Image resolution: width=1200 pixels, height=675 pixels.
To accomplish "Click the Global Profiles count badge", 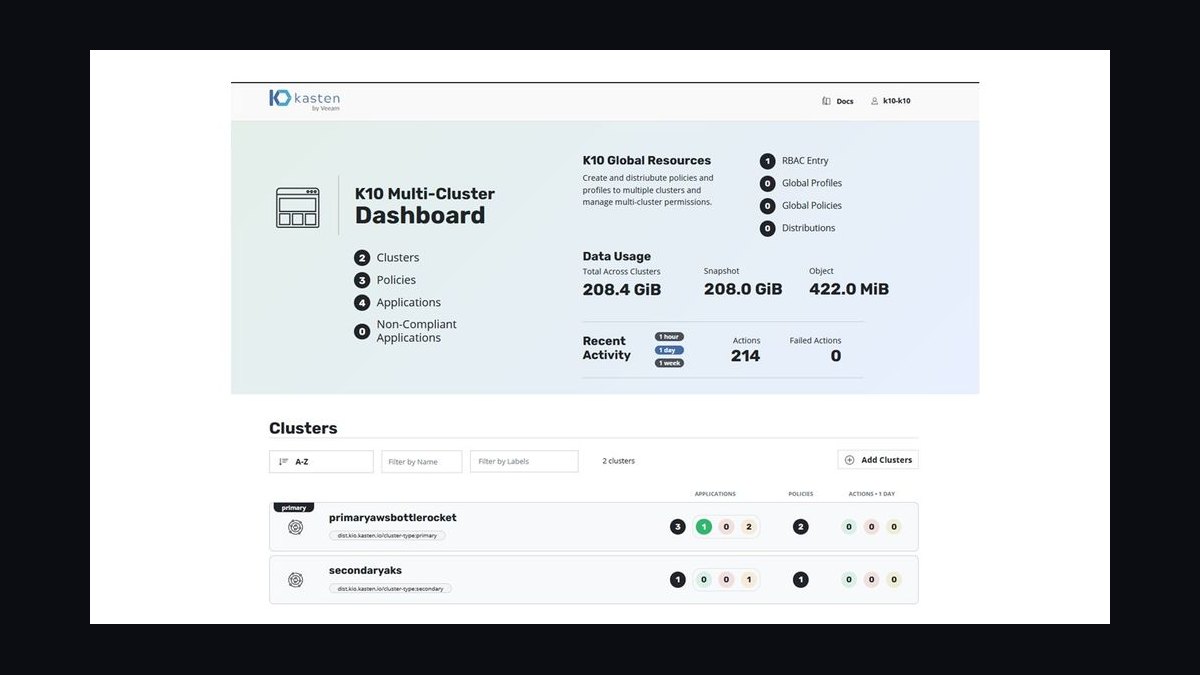I will (x=768, y=184).
